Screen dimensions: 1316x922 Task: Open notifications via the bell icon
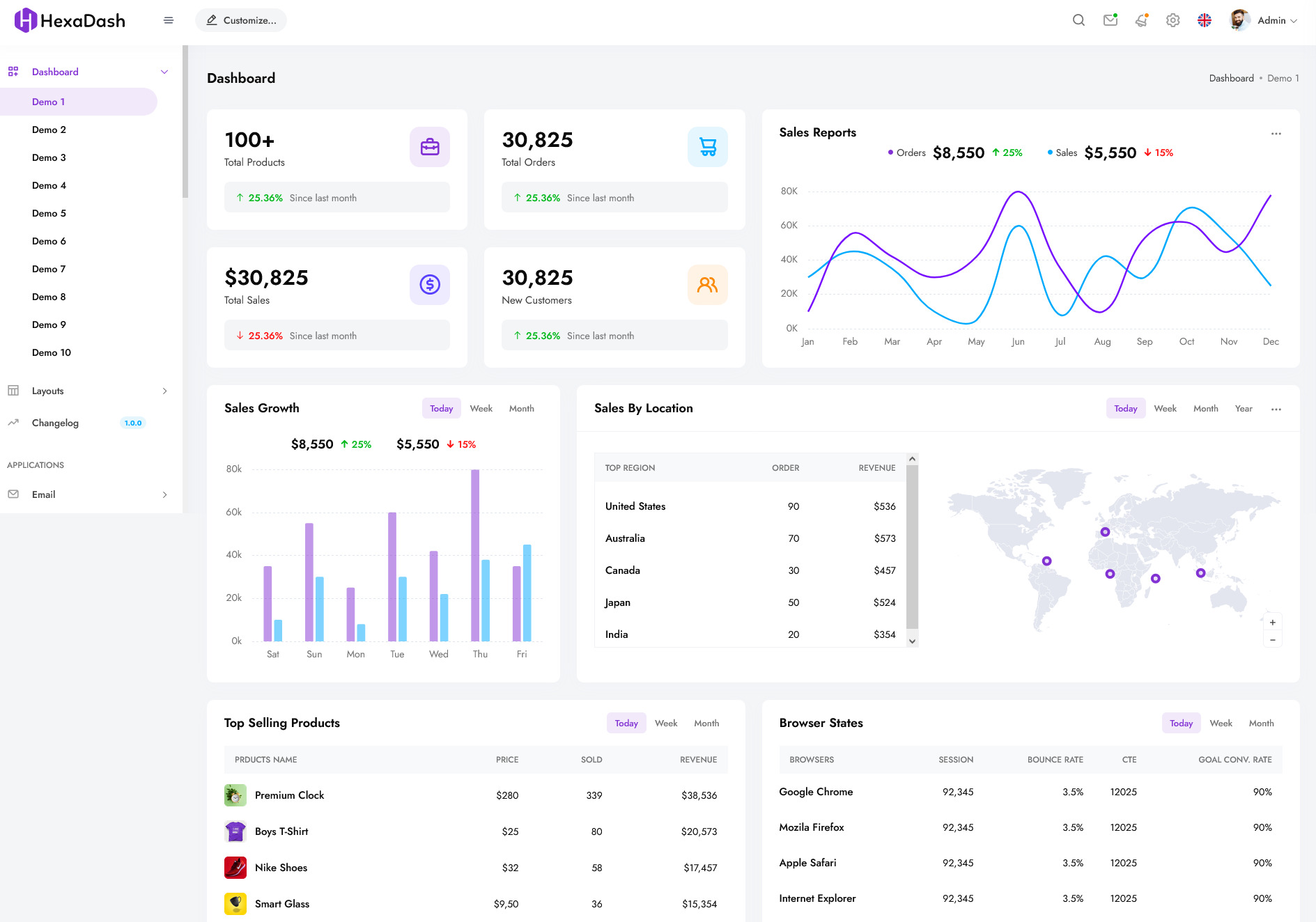pos(1141,20)
